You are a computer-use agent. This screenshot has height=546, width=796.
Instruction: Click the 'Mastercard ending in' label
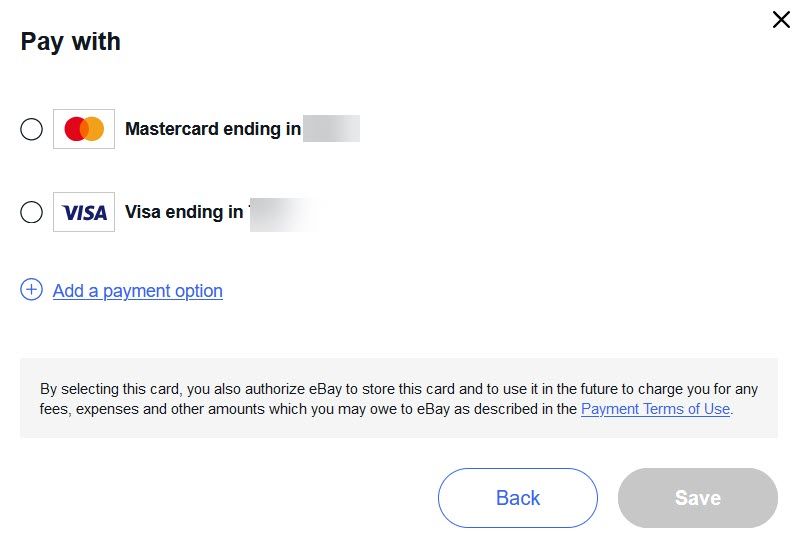[x=213, y=129]
